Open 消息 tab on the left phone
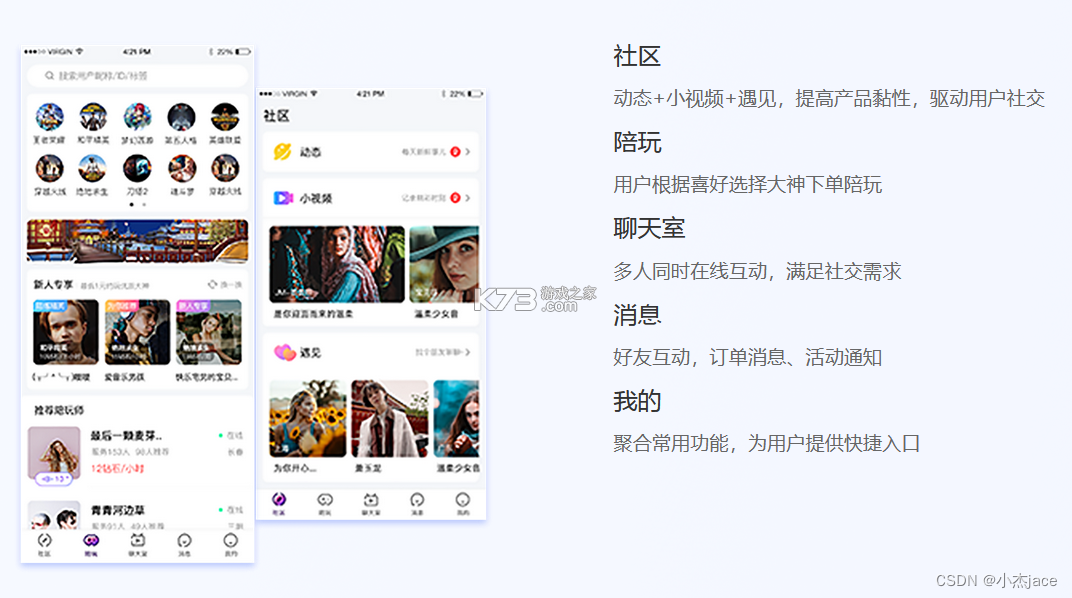 (x=185, y=545)
